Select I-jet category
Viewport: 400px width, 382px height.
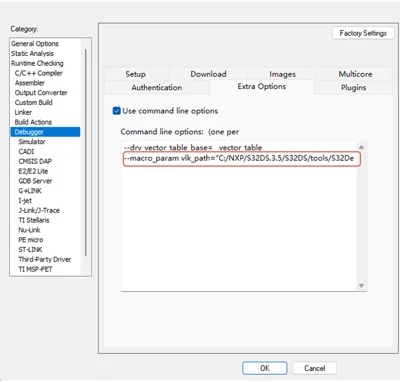25,201
